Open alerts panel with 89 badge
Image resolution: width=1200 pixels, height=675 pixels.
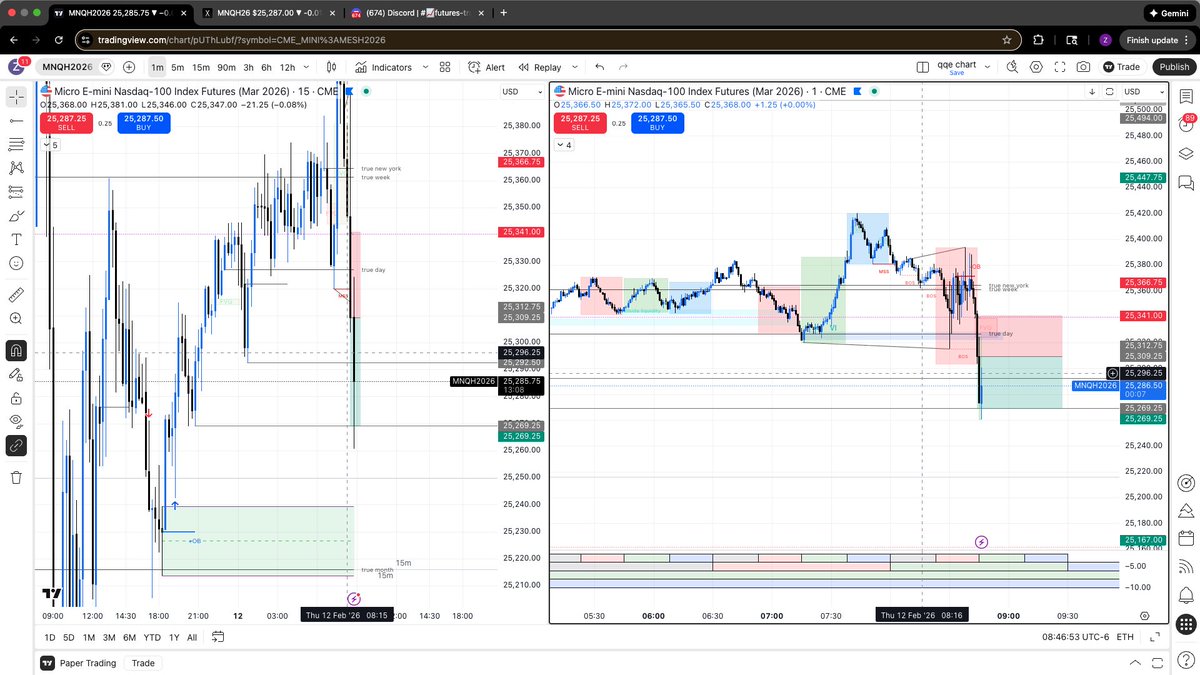pos(1185,125)
